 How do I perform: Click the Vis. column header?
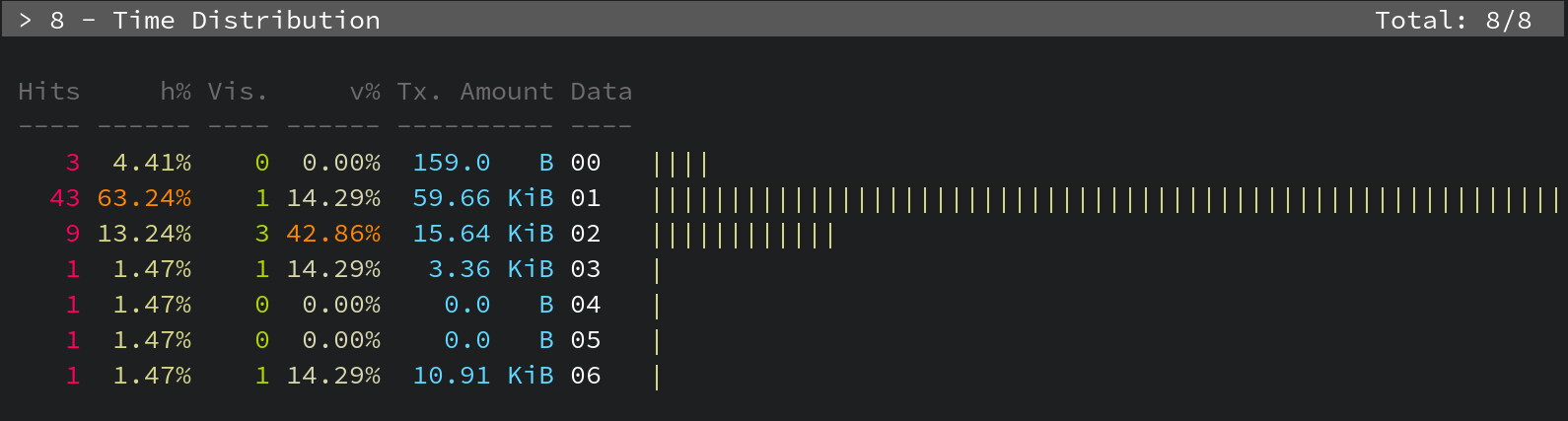point(237,92)
